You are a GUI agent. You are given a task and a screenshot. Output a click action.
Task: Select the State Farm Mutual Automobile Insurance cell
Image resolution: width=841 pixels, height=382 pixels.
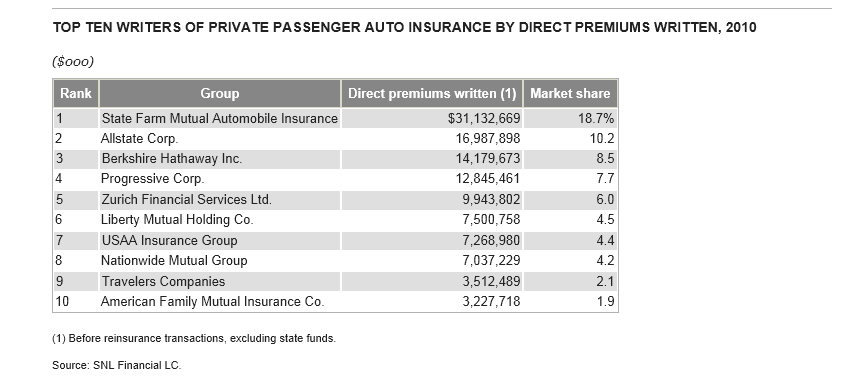[x=219, y=118]
